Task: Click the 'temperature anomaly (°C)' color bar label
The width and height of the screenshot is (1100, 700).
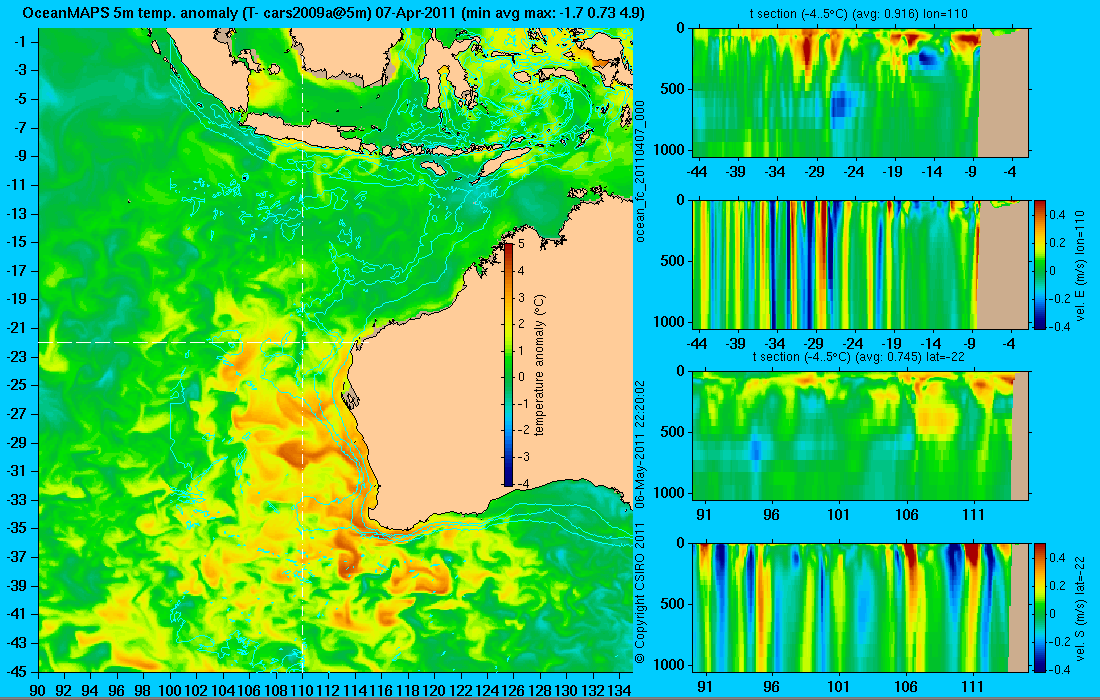Action: [539, 365]
